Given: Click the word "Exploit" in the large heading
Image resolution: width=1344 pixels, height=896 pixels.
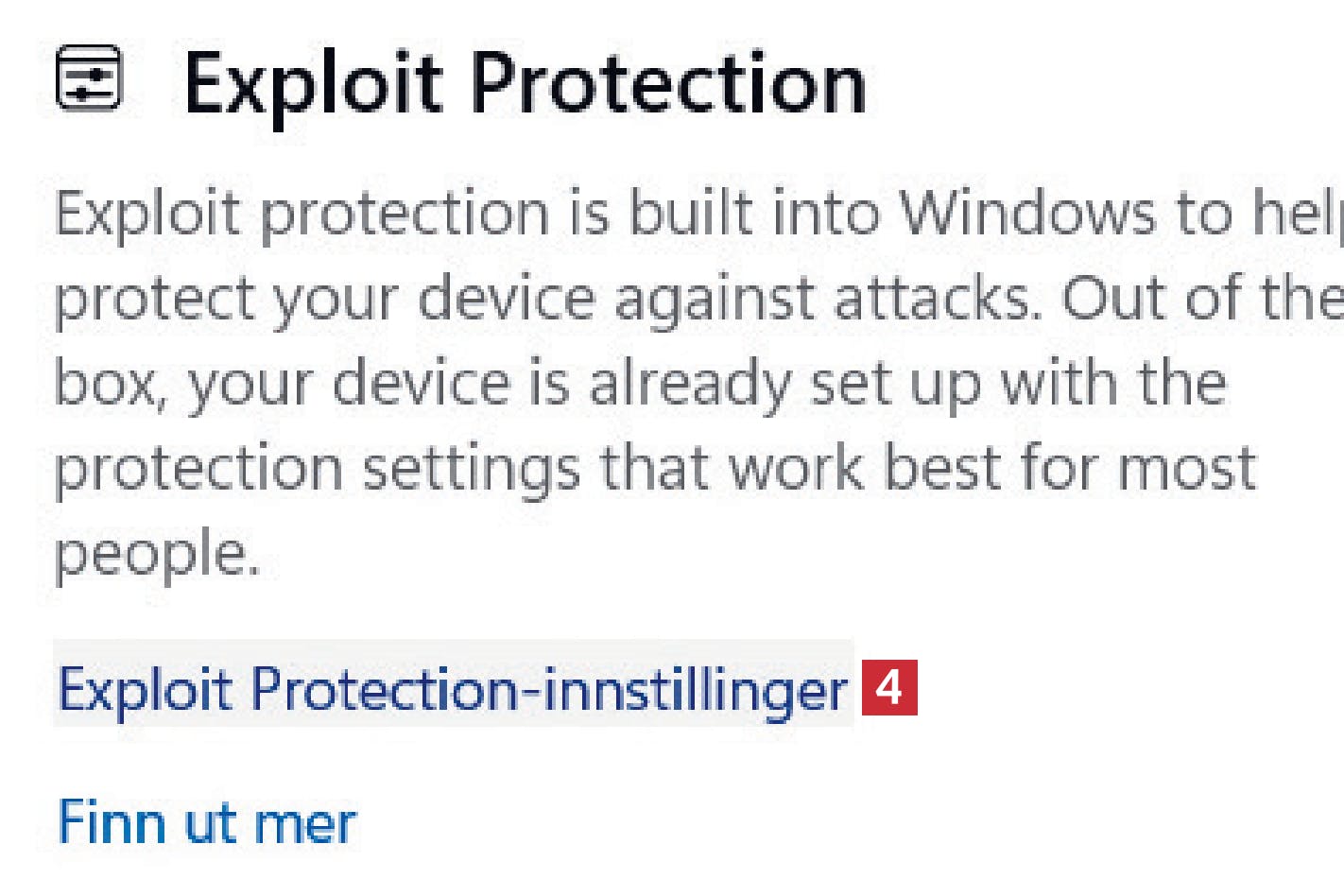Looking at the screenshot, I should [x=313, y=83].
